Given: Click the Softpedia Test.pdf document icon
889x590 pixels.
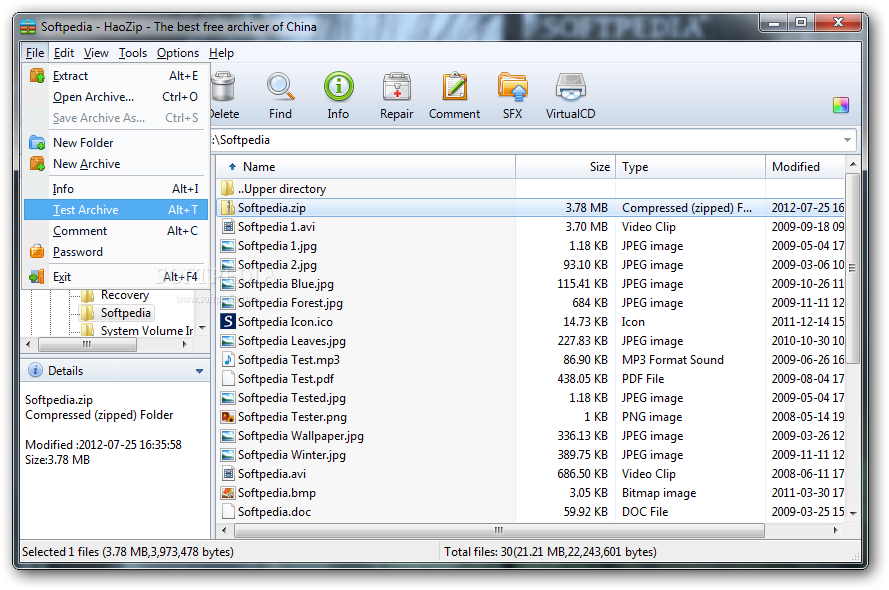Looking at the screenshot, I should point(228,379).
